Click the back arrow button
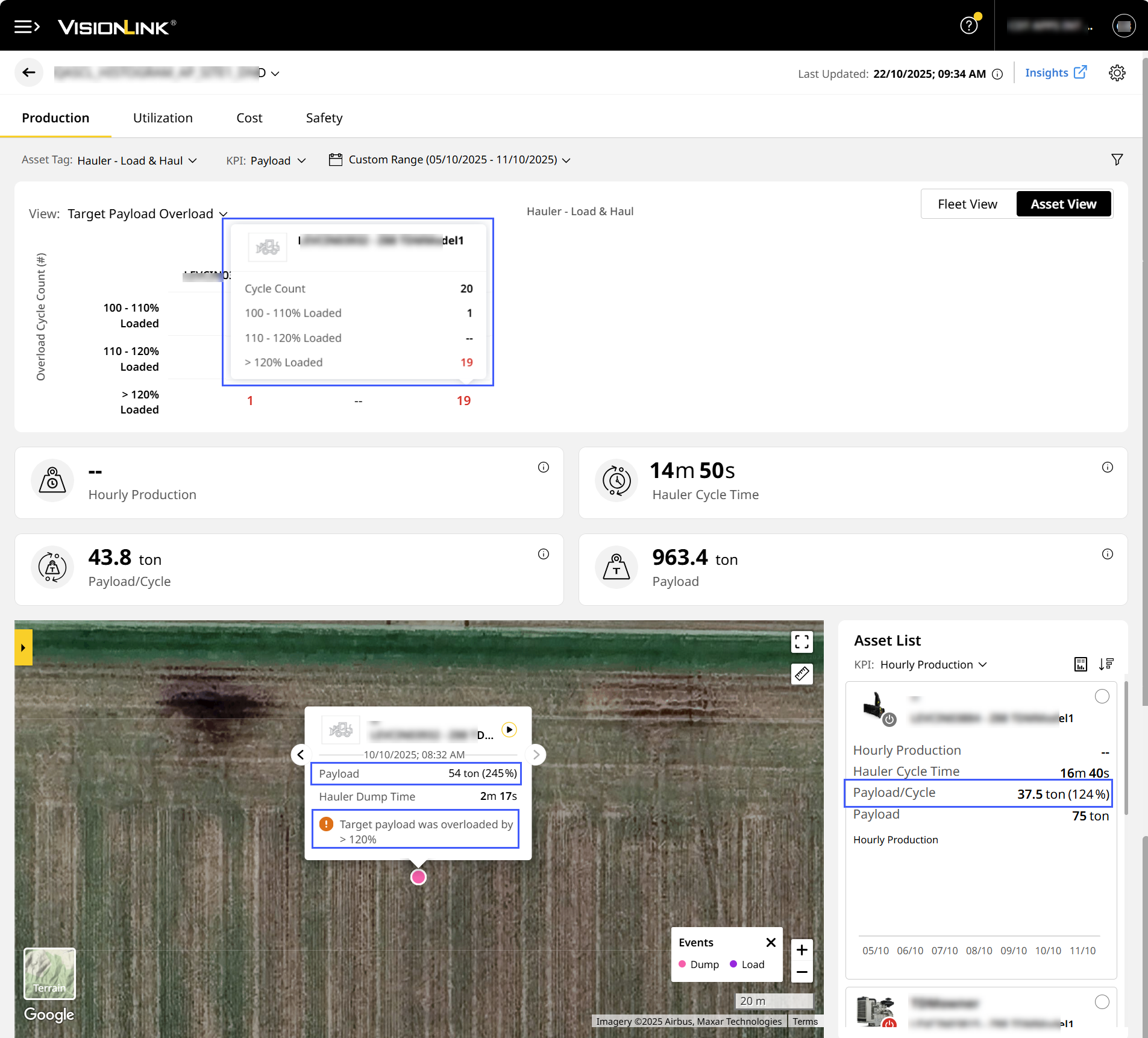The height and width of the screenshot is (1038, 1148). point(29,73)
